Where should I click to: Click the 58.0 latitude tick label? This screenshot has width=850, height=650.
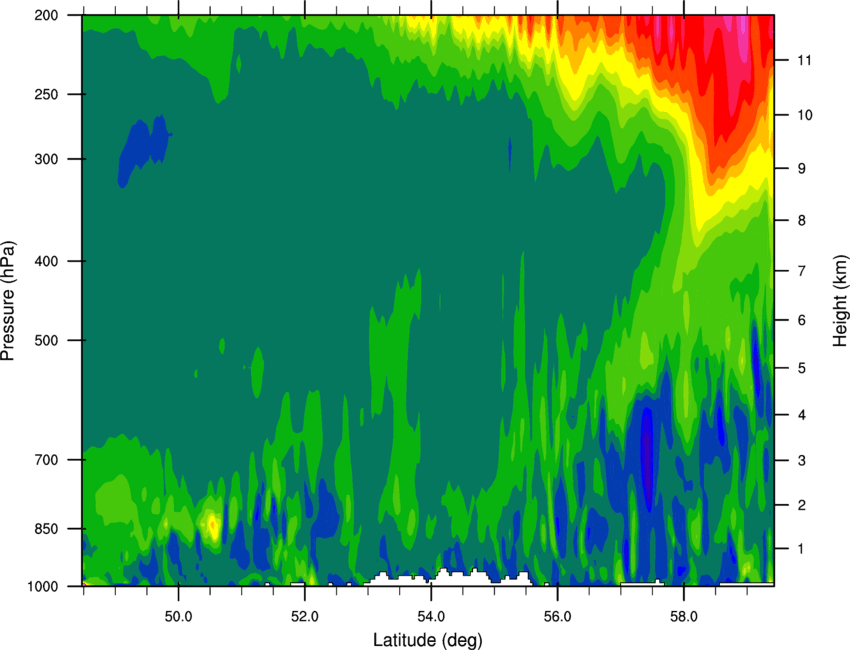[684, 617]
